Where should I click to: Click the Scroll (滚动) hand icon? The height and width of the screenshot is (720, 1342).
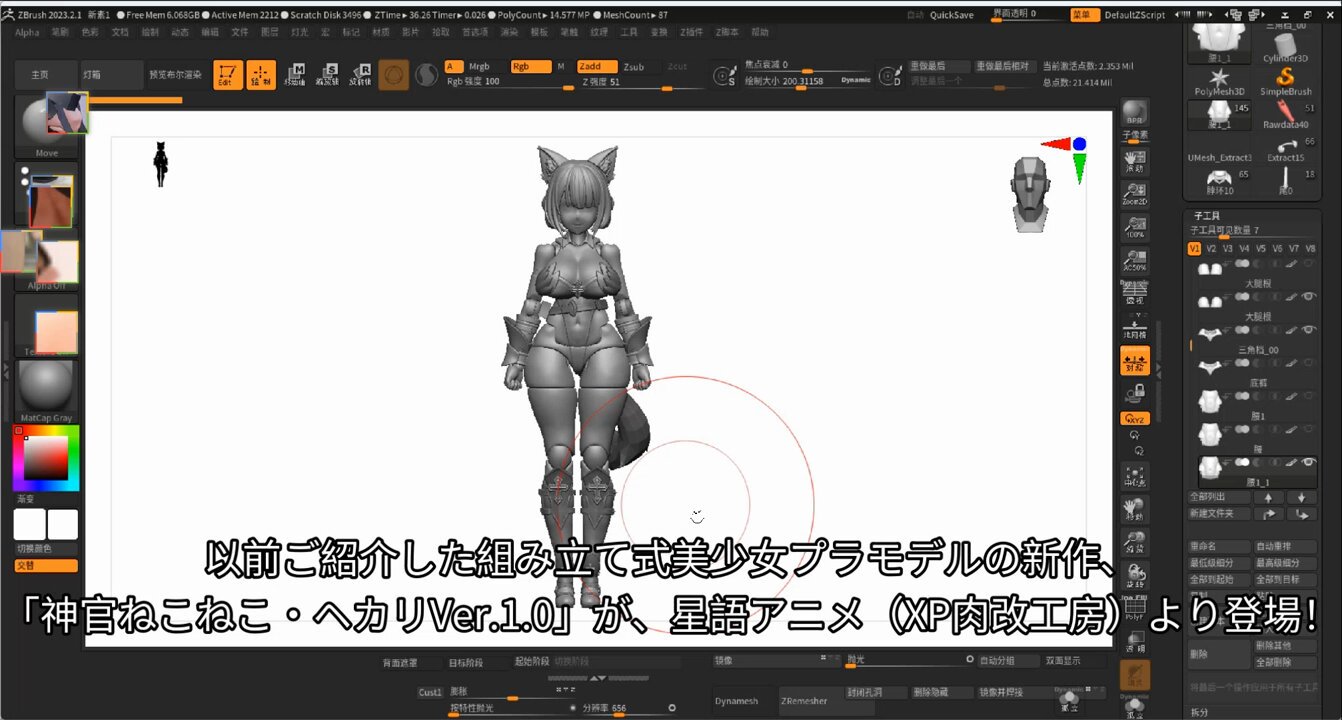pos(1134,162)
